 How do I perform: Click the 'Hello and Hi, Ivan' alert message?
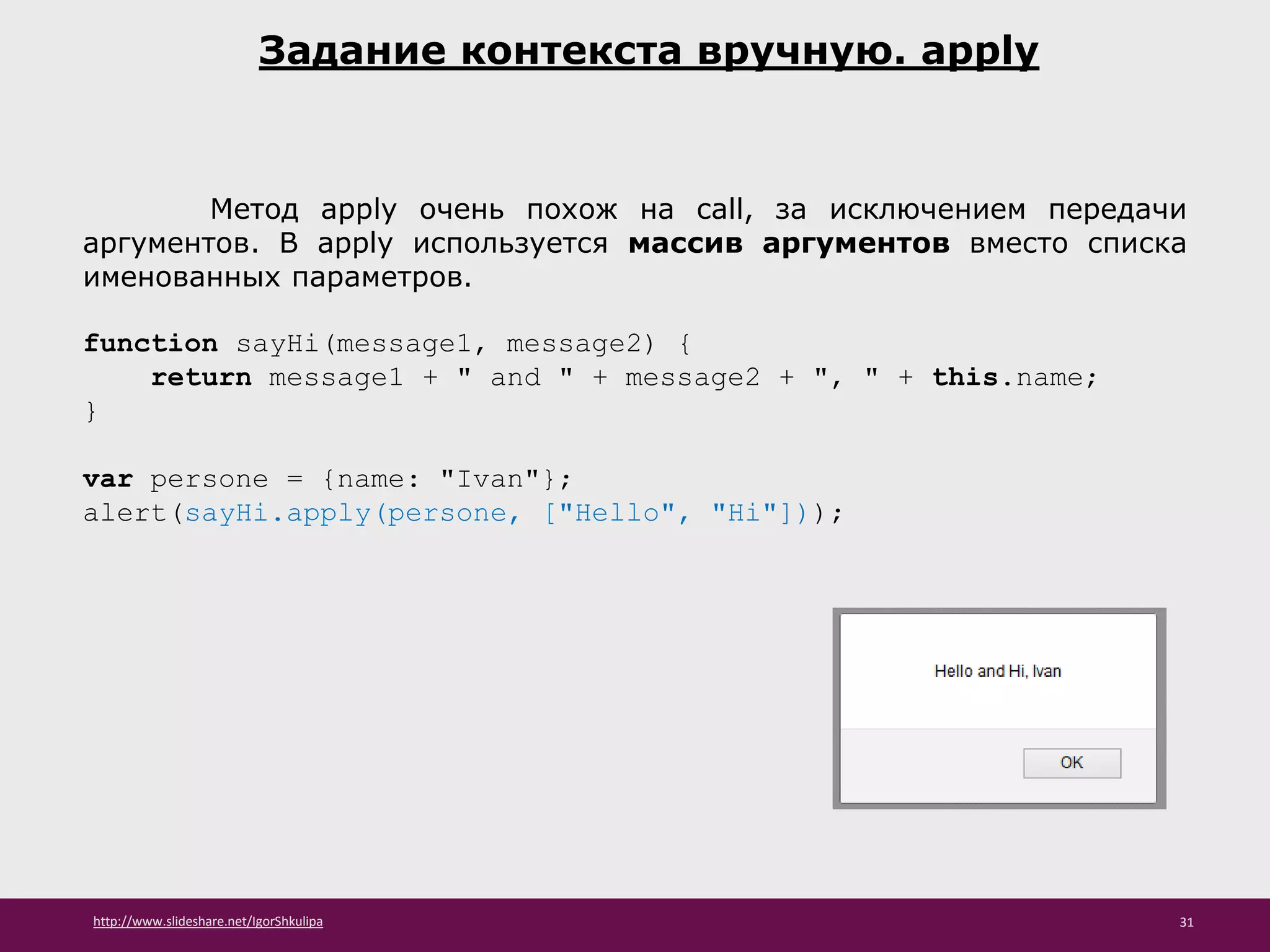(x=997, y=671)
